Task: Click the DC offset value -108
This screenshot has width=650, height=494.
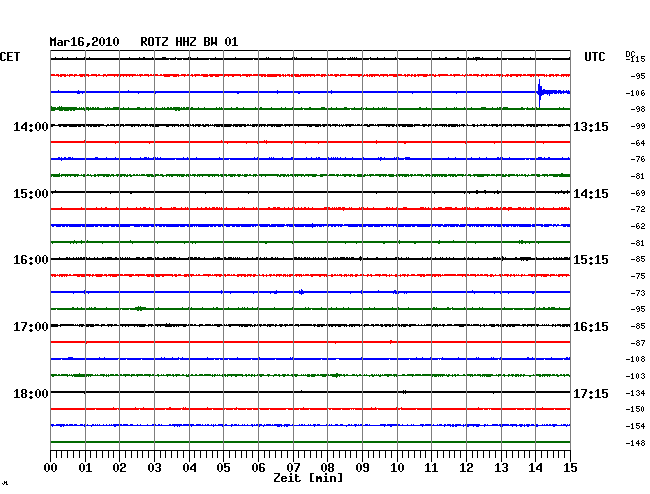Action: 635,359
